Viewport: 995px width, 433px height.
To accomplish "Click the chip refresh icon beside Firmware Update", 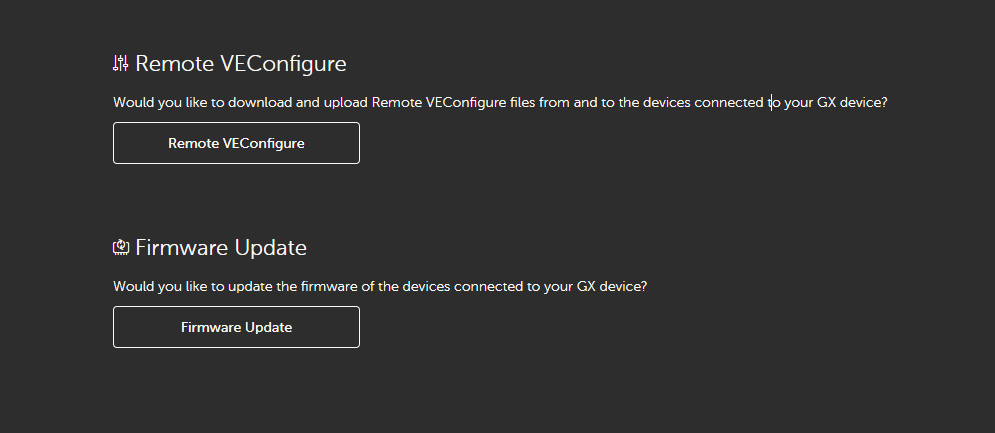I will [121, 247].
